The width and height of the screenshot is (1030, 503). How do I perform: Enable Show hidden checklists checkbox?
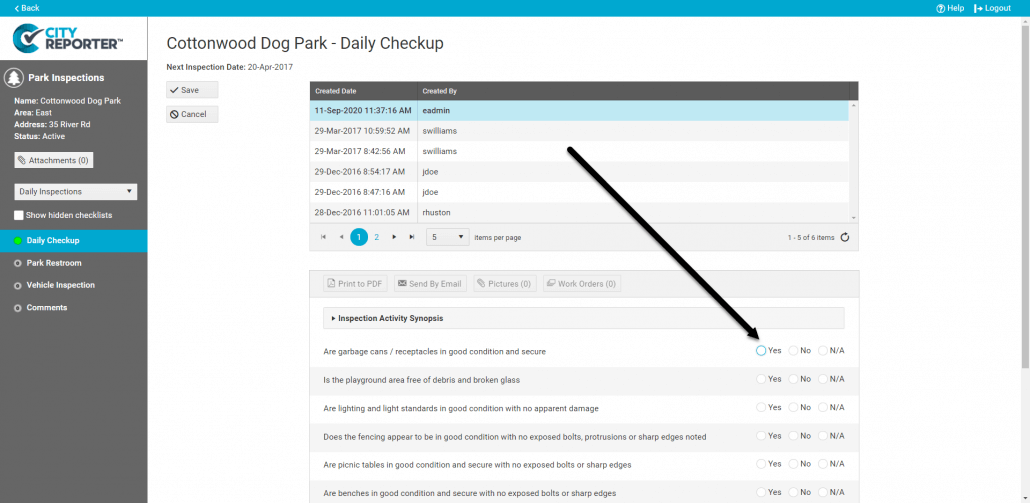point(19,215)
